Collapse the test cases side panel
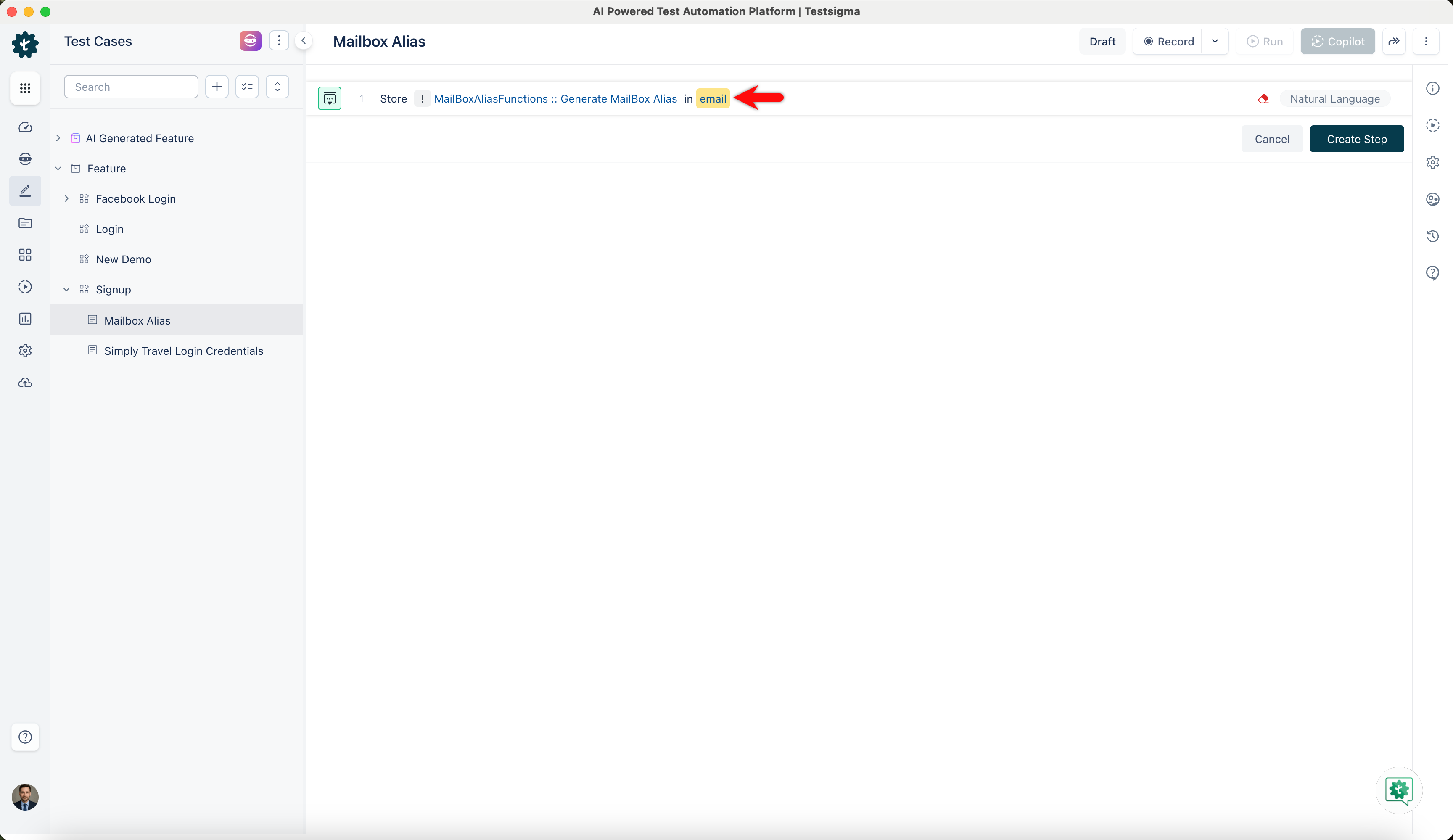Screen dimensions: 1453x840 tap(304, 41)
